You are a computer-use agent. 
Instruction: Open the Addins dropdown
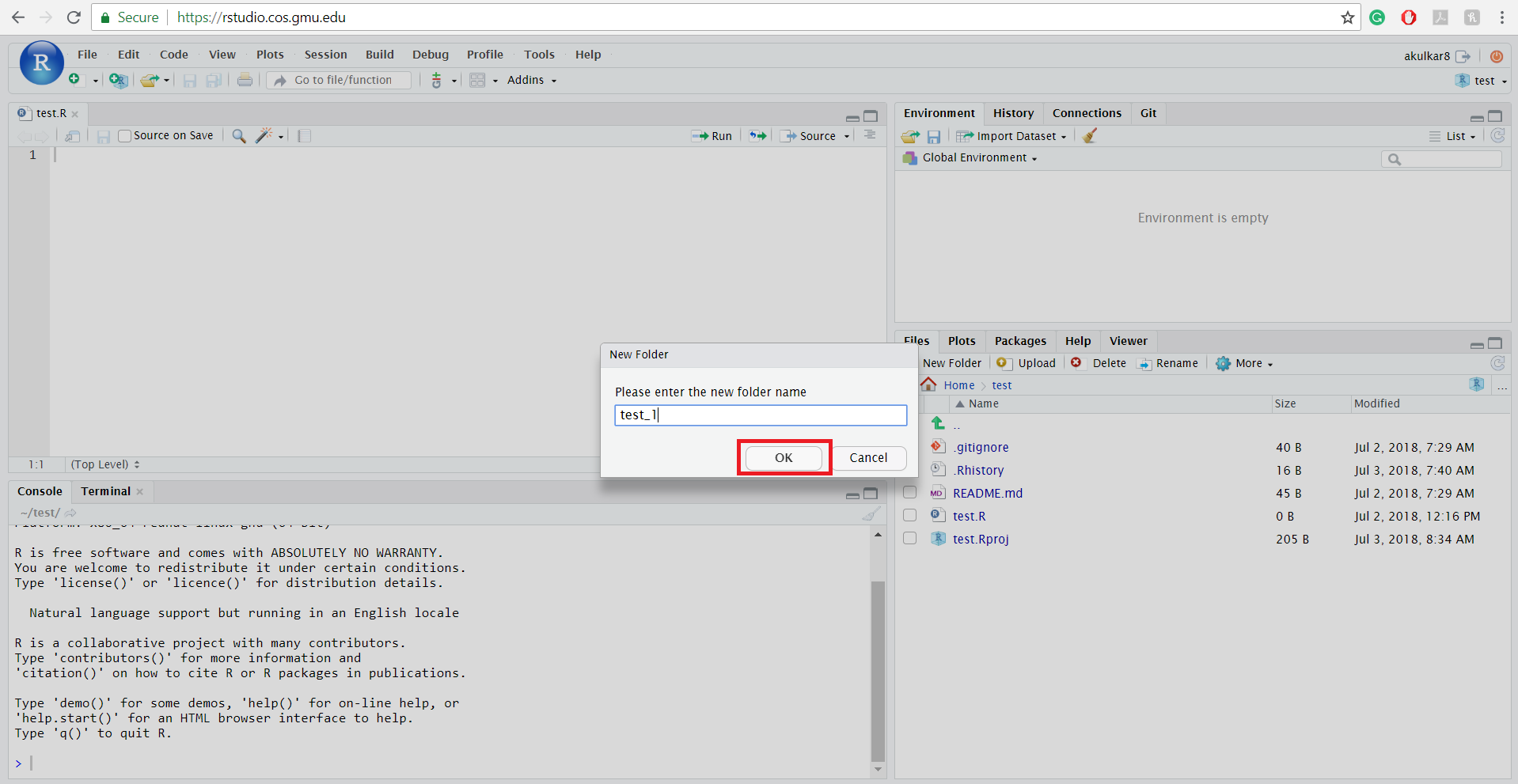pos(532,80)
